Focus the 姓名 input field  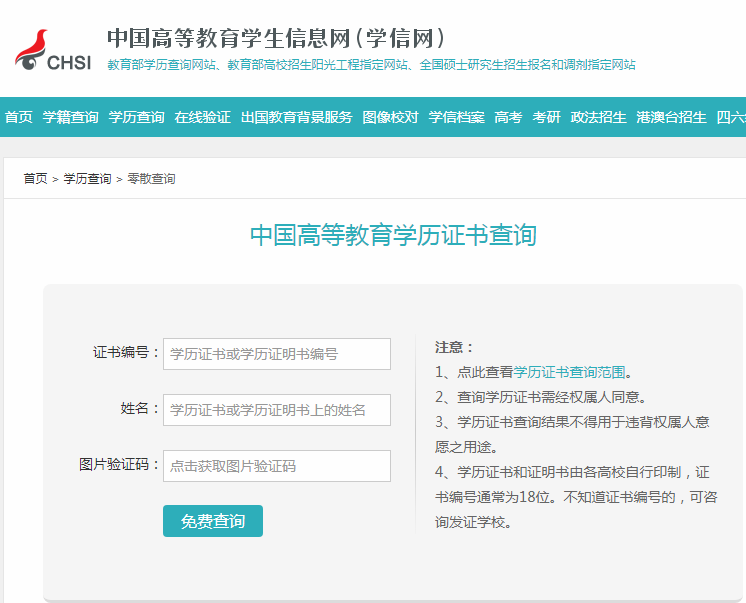[x=277, y=410]
